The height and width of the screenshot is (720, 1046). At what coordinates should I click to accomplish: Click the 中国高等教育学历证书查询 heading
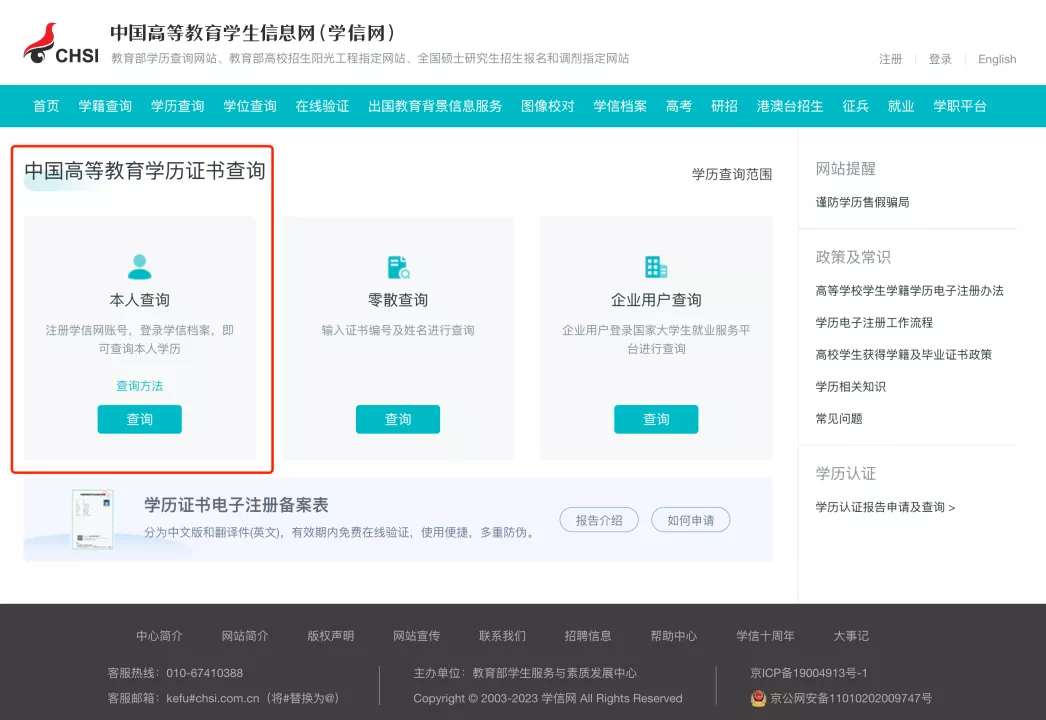145,171
